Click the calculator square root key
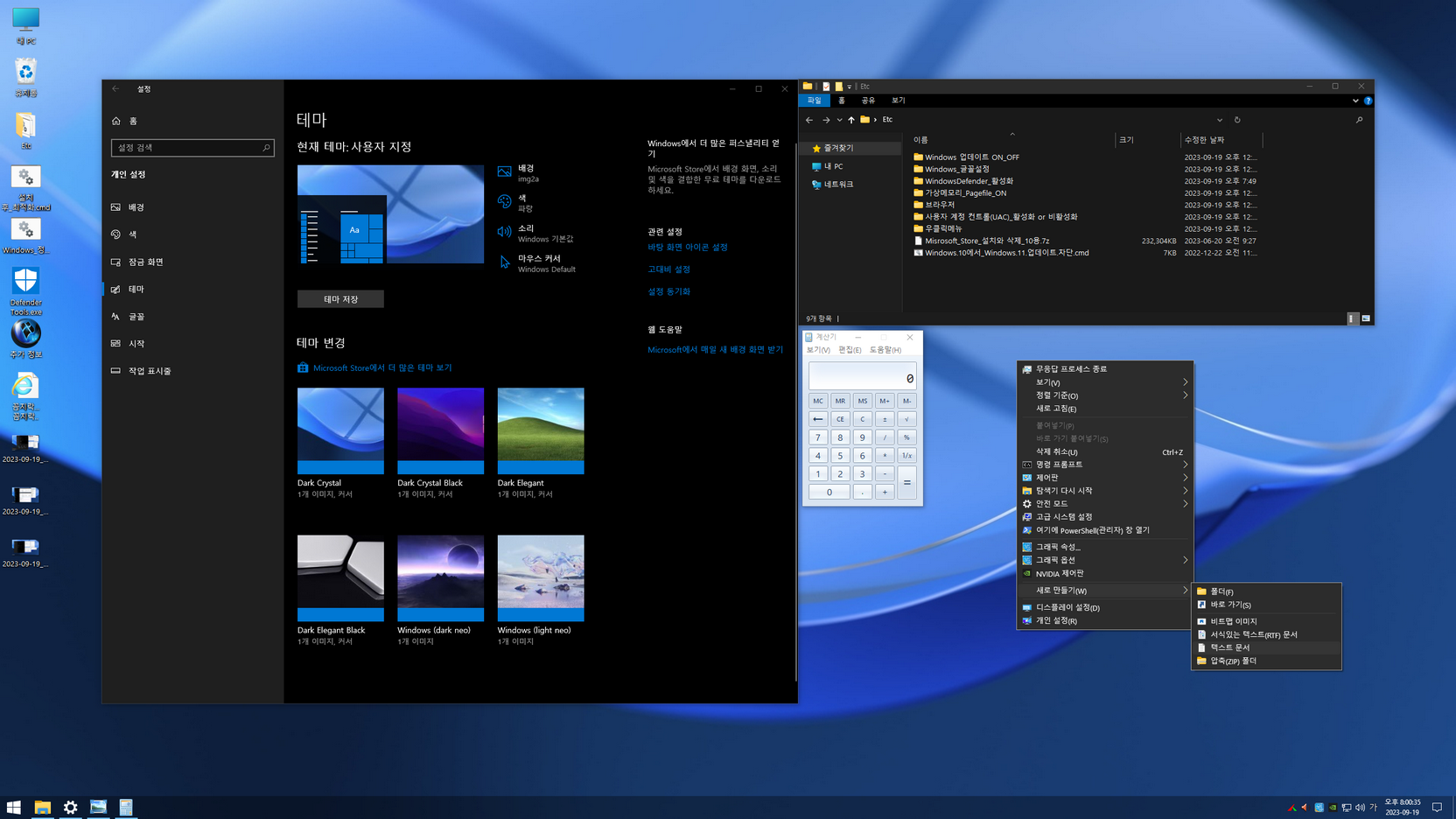The width and height of the screenshot is (1456, 819). (906, 419)
